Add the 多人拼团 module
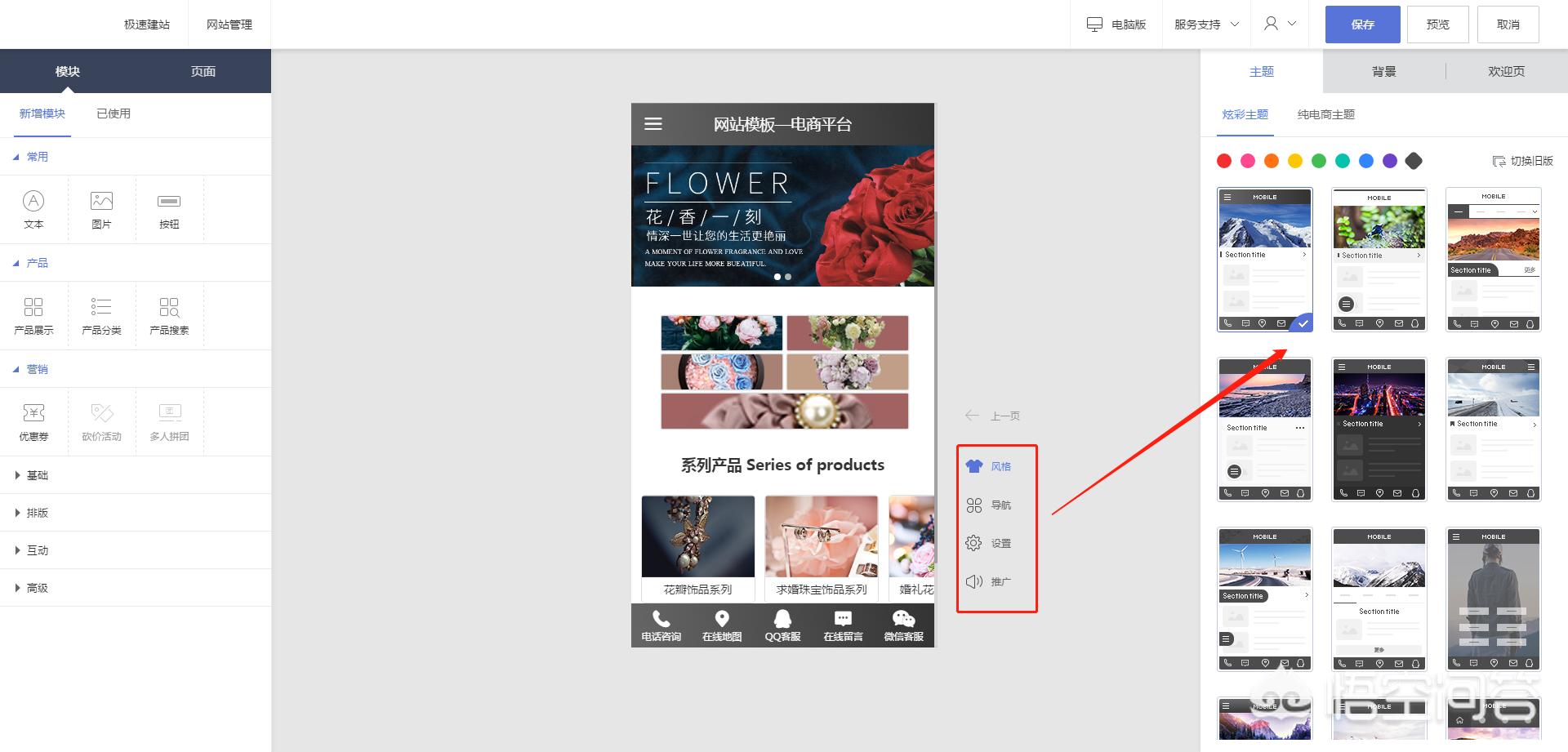The height and width of the screenshot is (752, 1568). point(169,422)
